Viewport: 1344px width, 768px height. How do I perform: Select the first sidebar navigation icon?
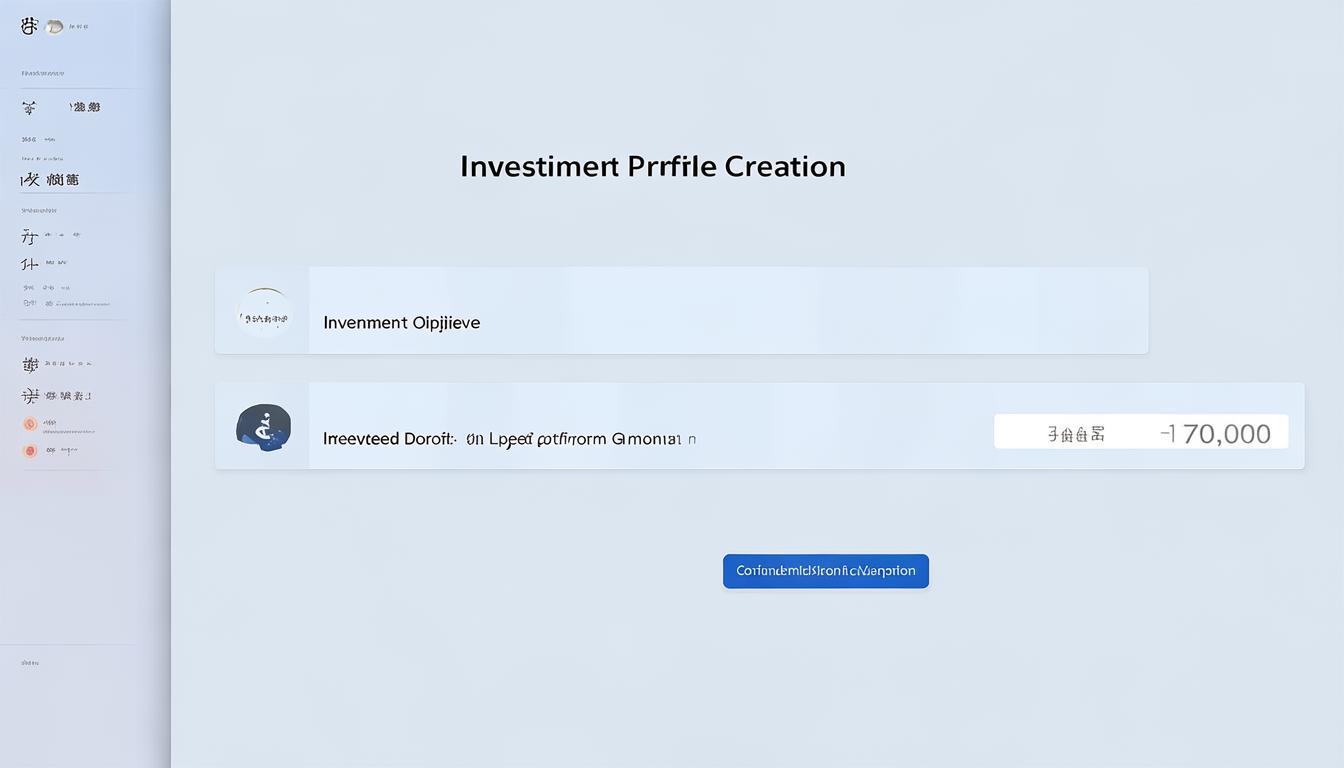click(28, 106)
